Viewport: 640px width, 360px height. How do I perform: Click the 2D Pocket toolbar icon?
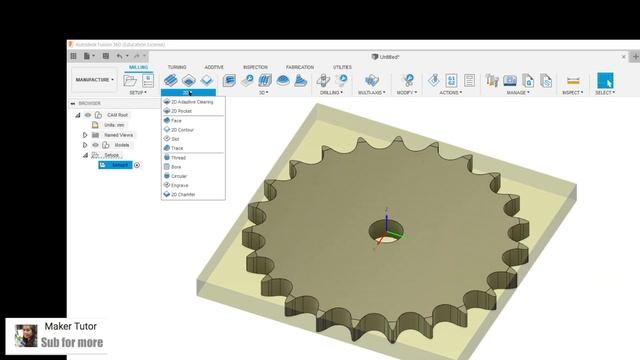189,80
